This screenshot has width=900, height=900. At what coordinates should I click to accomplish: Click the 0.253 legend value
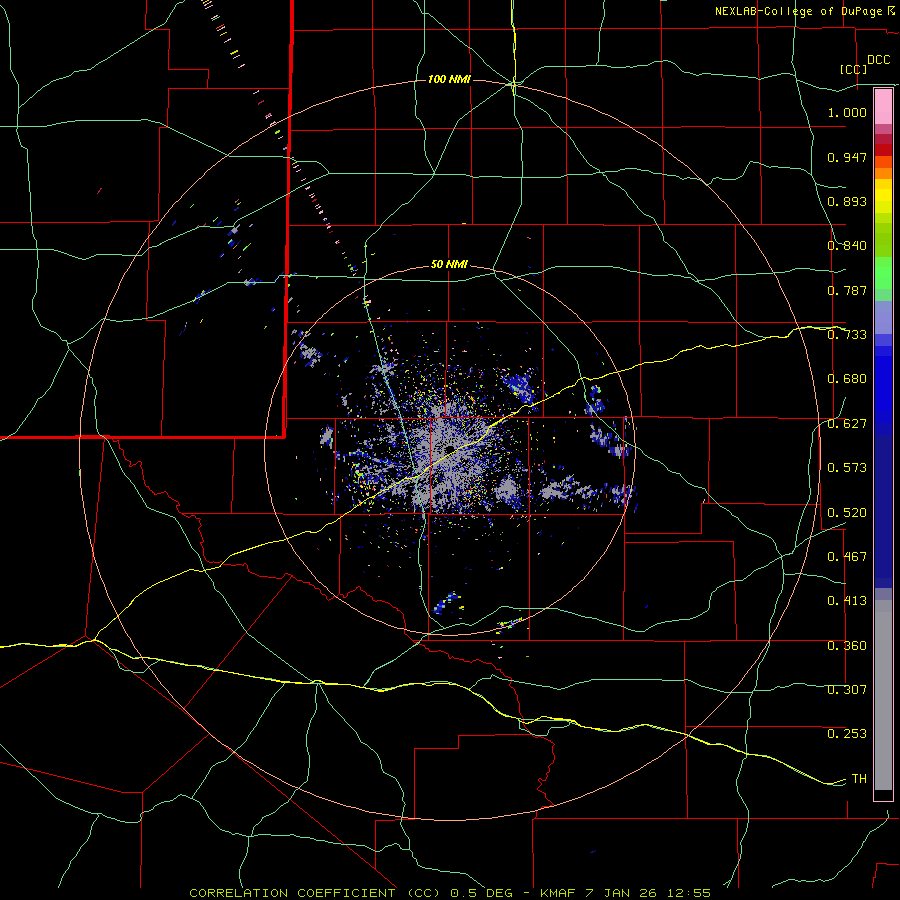pyautogui.click(x=847, y=734)
